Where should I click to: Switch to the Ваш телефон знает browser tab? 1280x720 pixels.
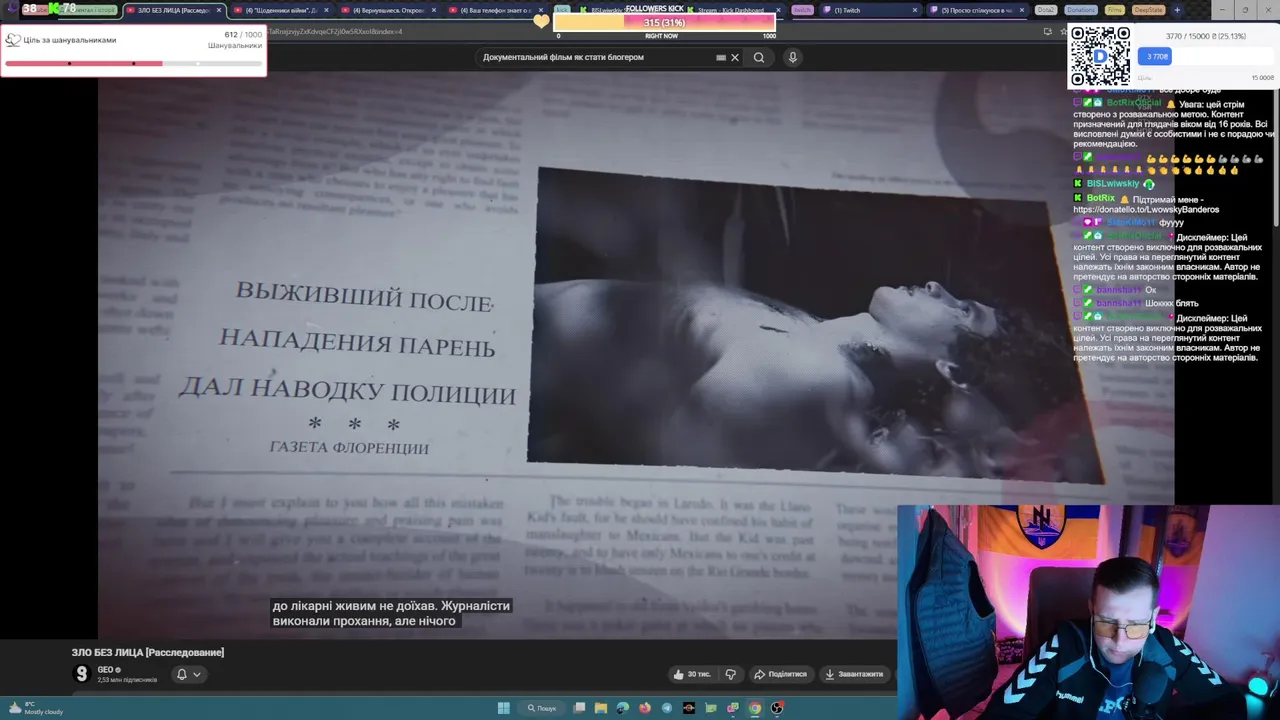495,10
